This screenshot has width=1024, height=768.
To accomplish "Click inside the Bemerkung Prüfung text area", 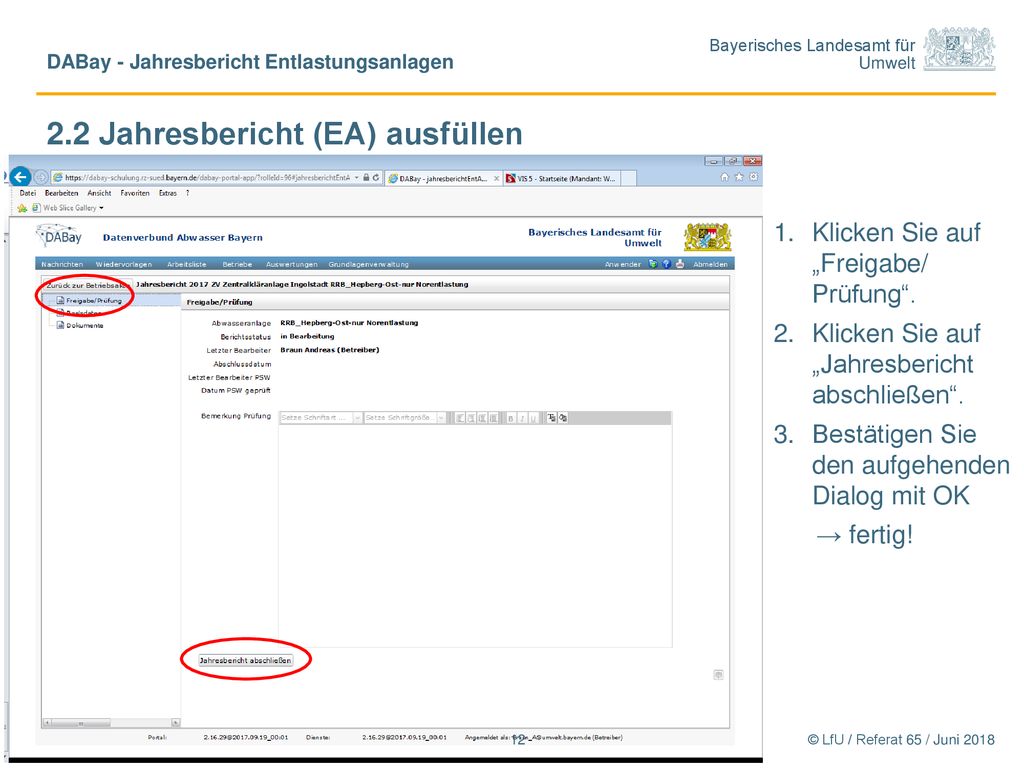I will pos(475,536).
